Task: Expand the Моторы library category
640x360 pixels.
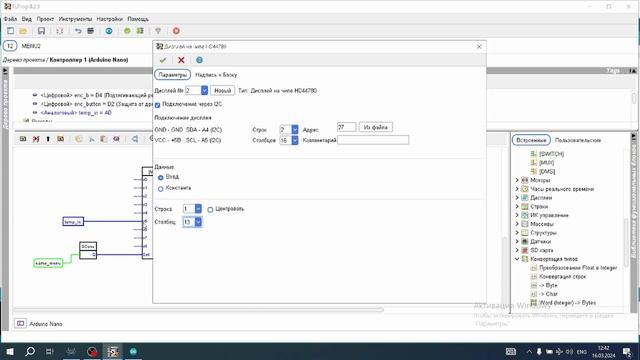Action: coord(517,180)
